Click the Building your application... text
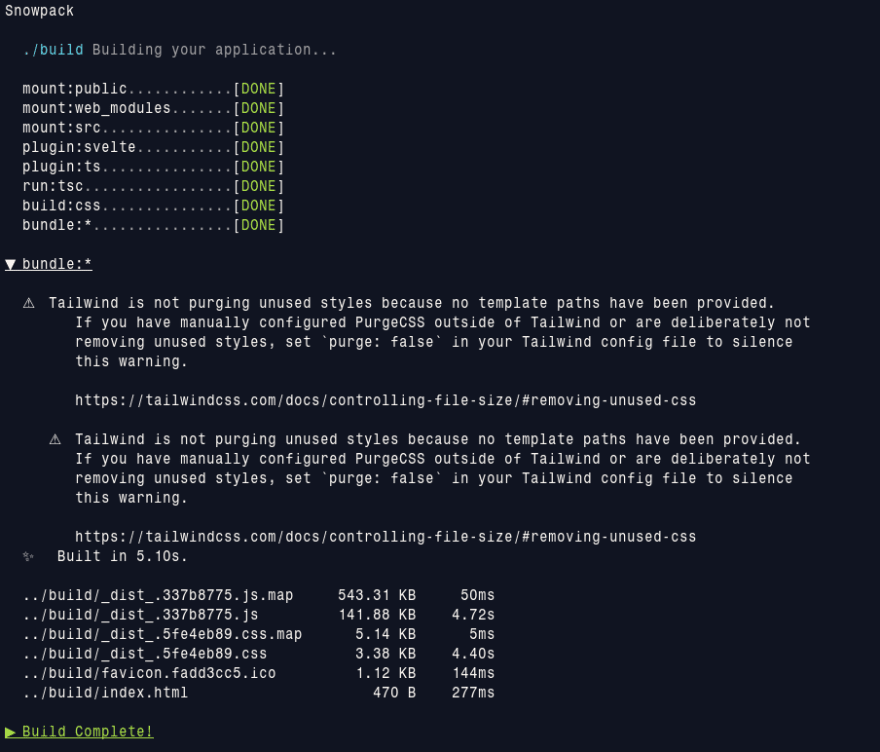Viewport: 880px width, 752px height. click(214, 50)
